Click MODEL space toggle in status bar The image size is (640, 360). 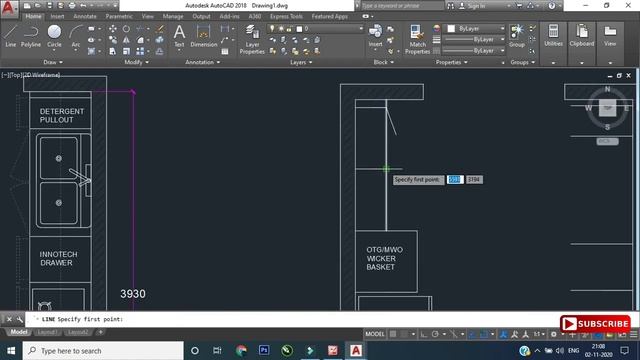(x=375, y=334)
